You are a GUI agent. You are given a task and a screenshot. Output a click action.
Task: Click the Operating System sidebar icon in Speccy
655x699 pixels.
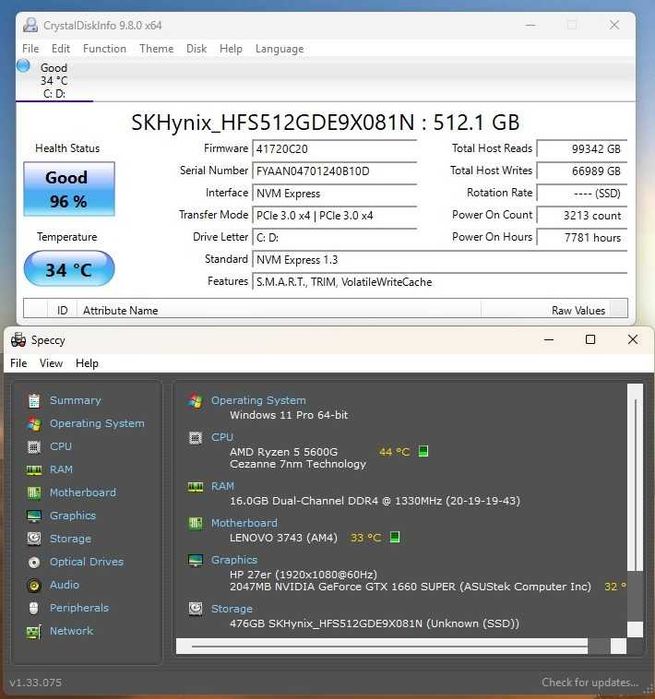point(34,424)
